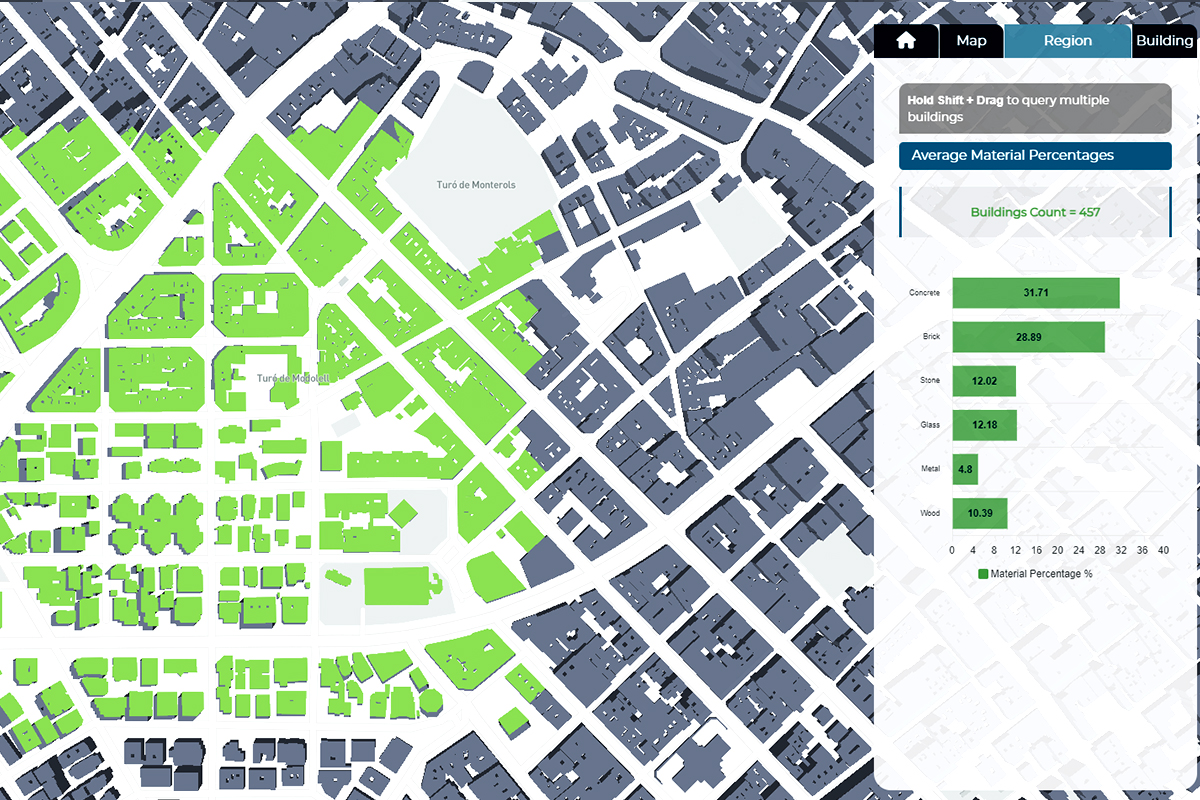Click the green Material Percentage legend swatch
The width and height of the screenshot is (1200, 800).
pyautogui.click(x=983, y=574)
